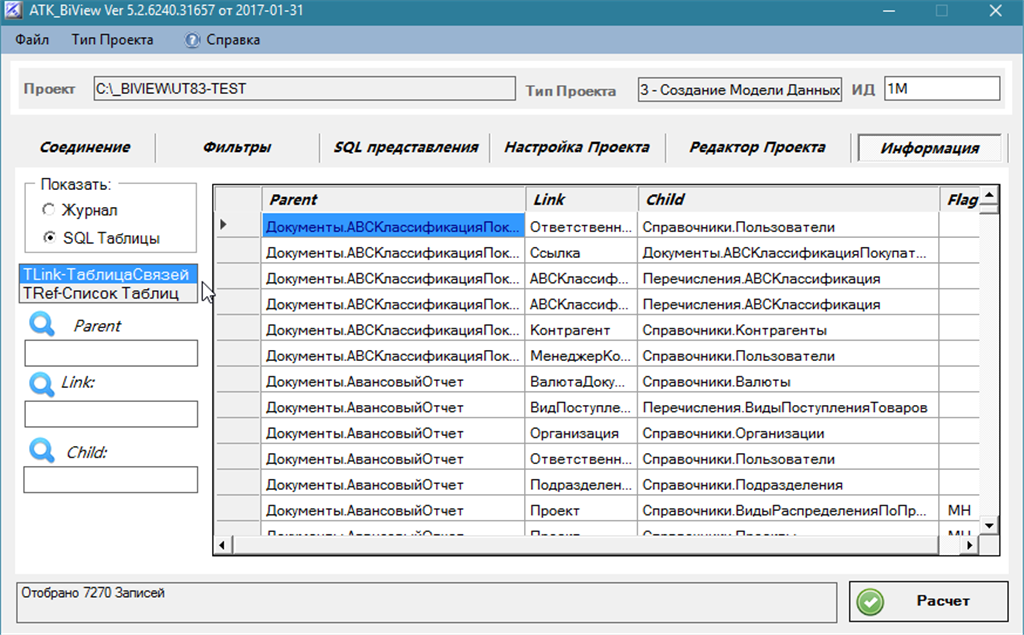
Task: Click the magnifier icon next to Parent
Action: [x=42, y=325]
